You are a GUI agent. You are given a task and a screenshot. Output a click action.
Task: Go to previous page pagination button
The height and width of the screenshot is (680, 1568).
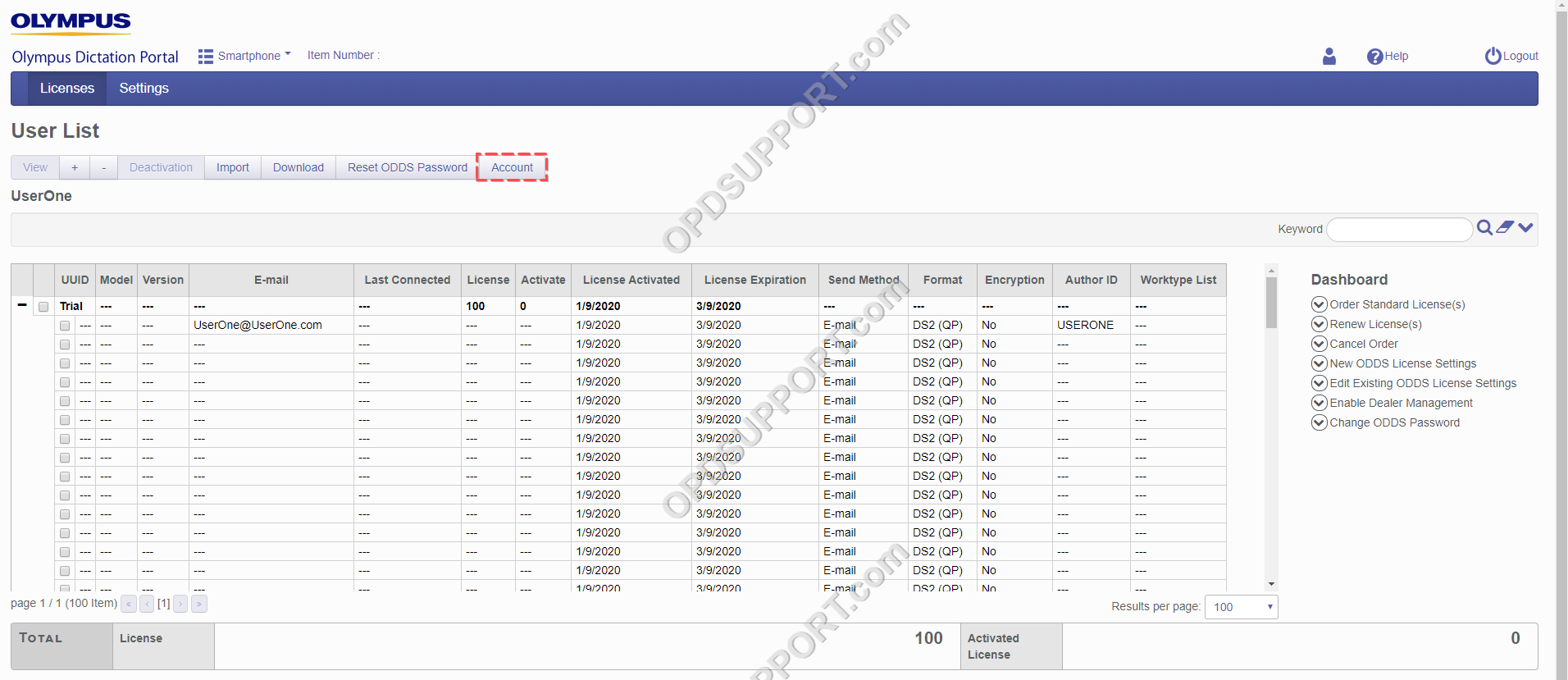click(147, 604)
